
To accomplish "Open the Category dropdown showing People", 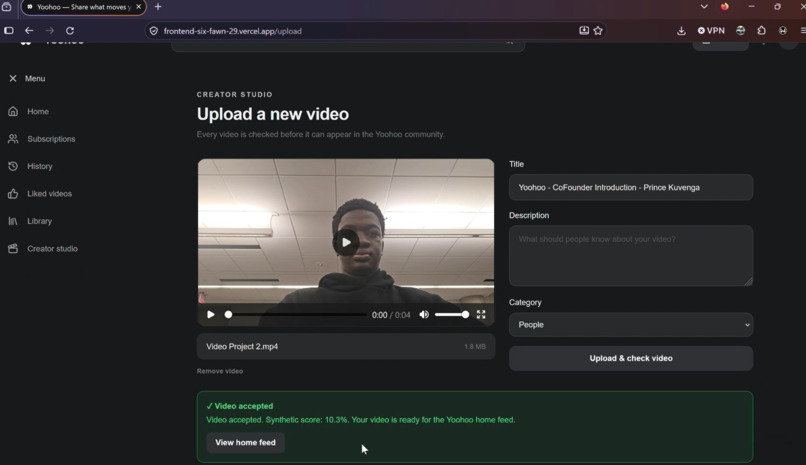I will click(x=631, y=325).
